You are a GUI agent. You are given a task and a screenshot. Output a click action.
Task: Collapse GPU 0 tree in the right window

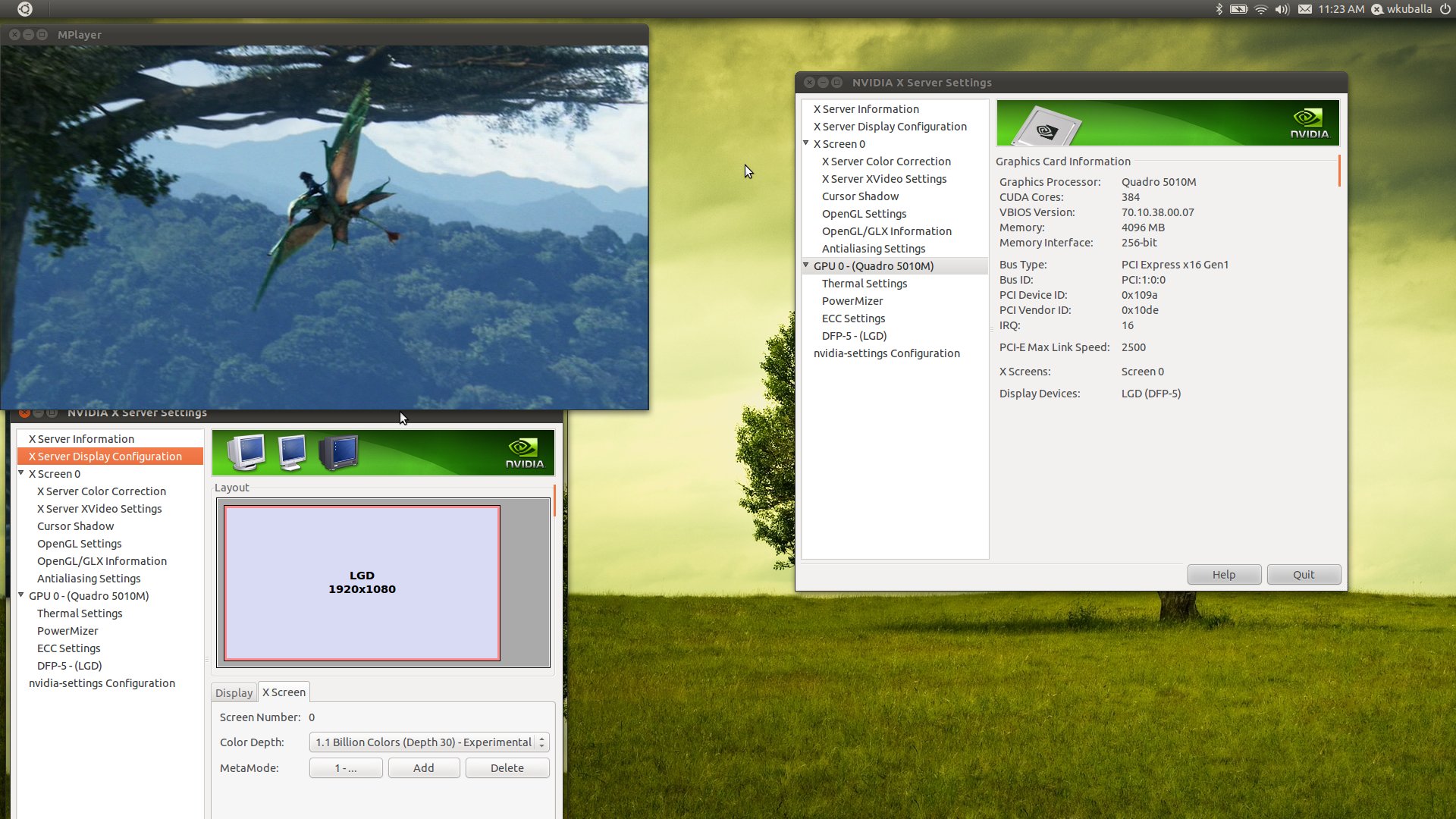(806, 265)
